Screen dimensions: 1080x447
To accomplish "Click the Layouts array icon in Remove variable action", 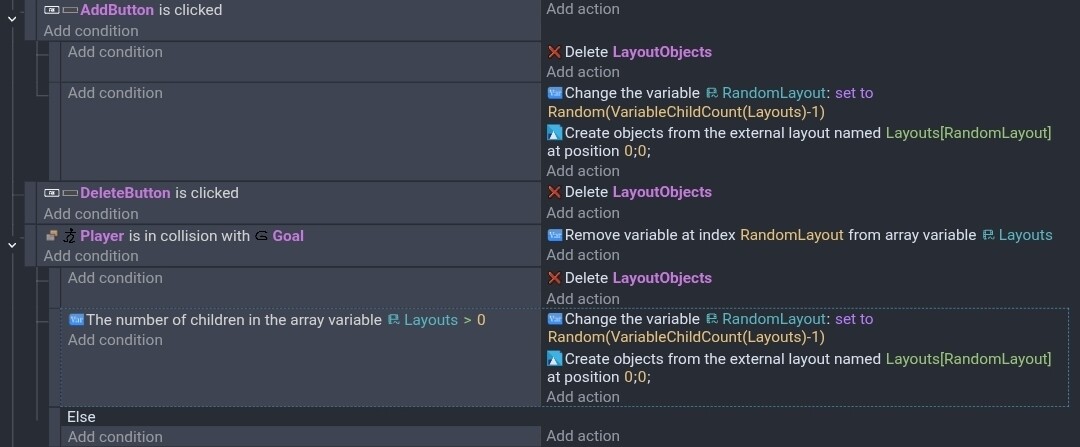I will point(990,235).
